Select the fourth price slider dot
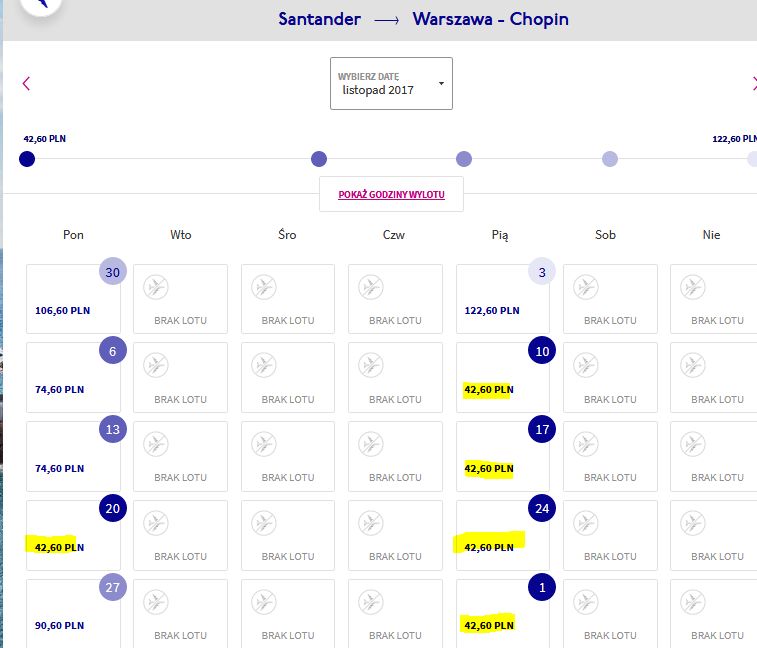This screenshot has height=648, width=757. coord(610,159)
